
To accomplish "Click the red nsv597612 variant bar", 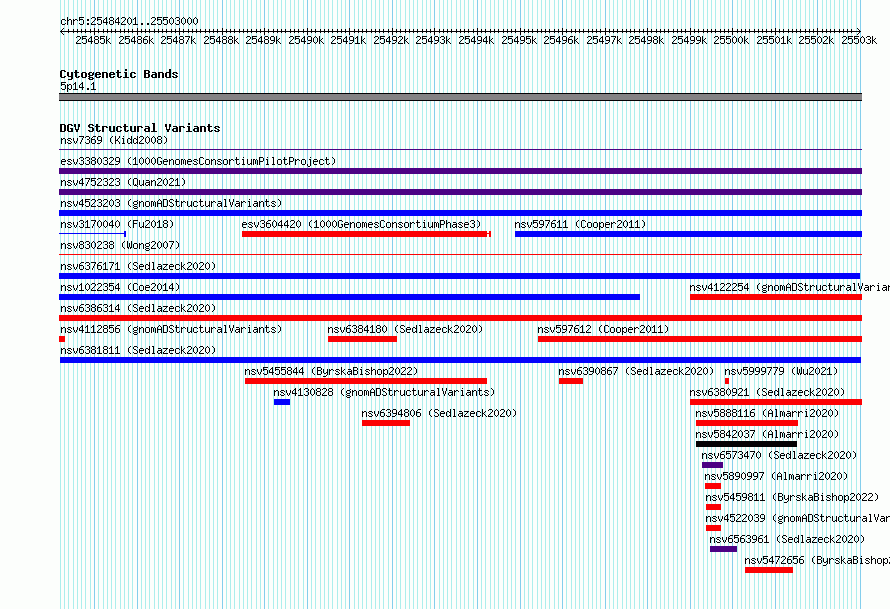I will coord(700,339).
